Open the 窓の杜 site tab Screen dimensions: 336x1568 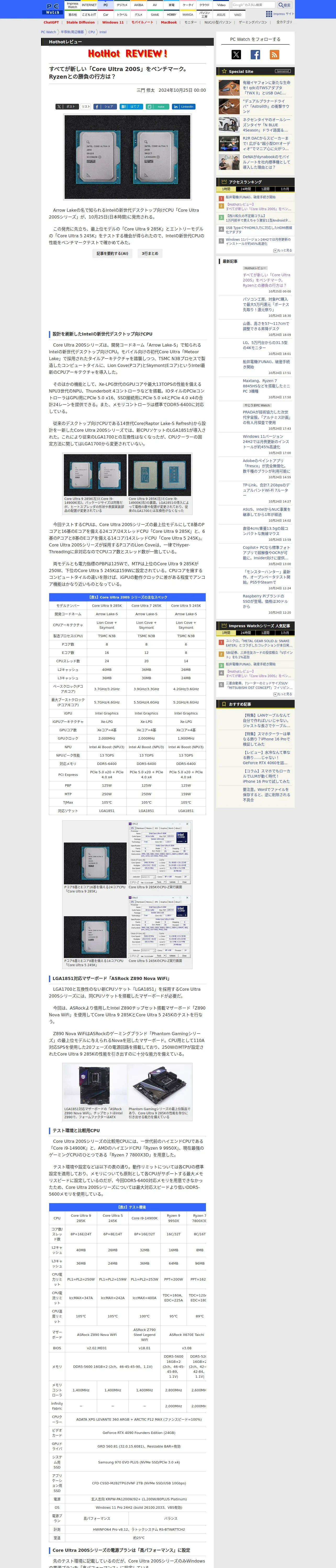72,15
